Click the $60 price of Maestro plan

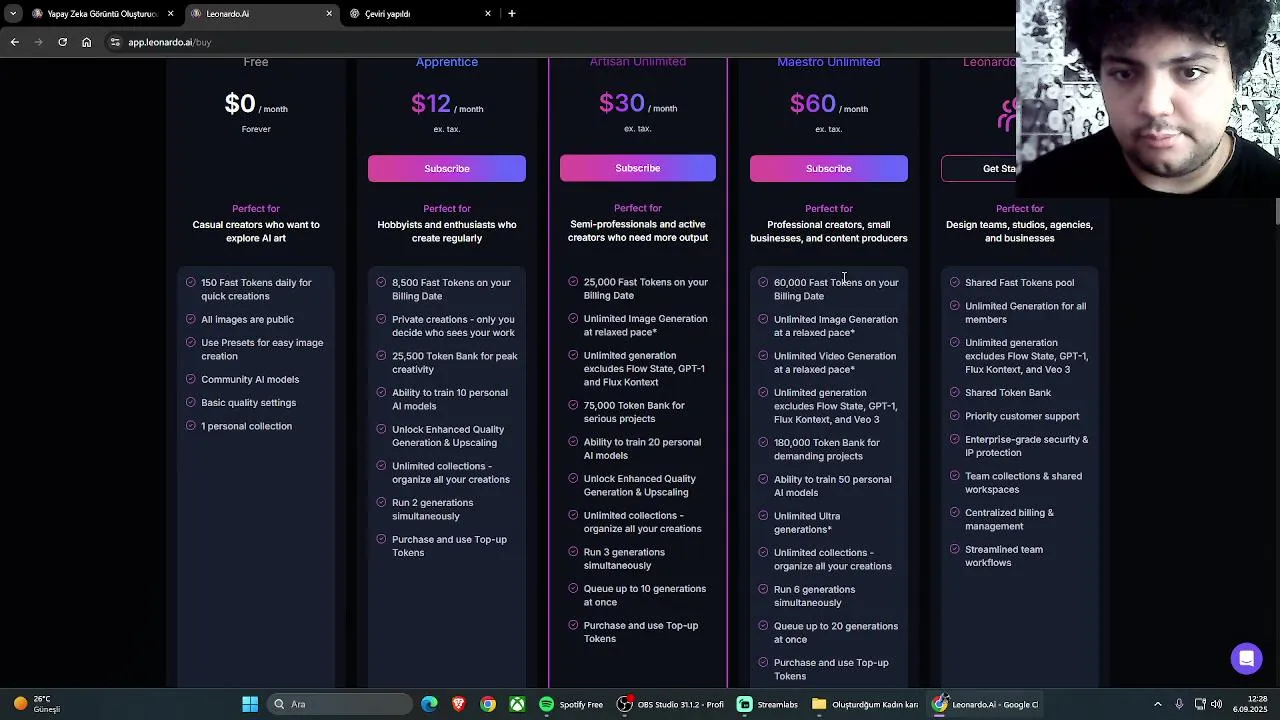pyautogui.click(x=812, y=103)
